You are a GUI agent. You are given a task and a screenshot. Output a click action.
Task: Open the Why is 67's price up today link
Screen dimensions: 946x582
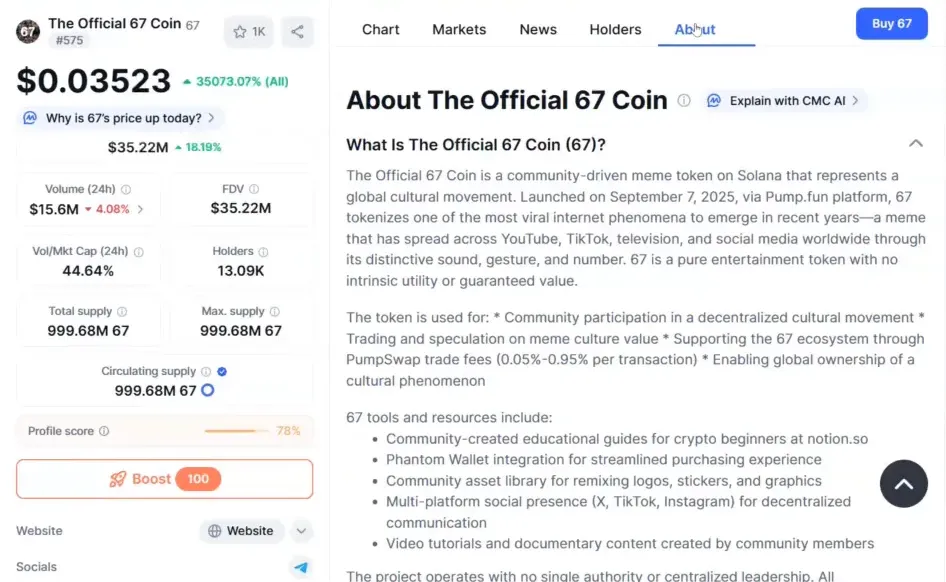(x=119, y=118)
